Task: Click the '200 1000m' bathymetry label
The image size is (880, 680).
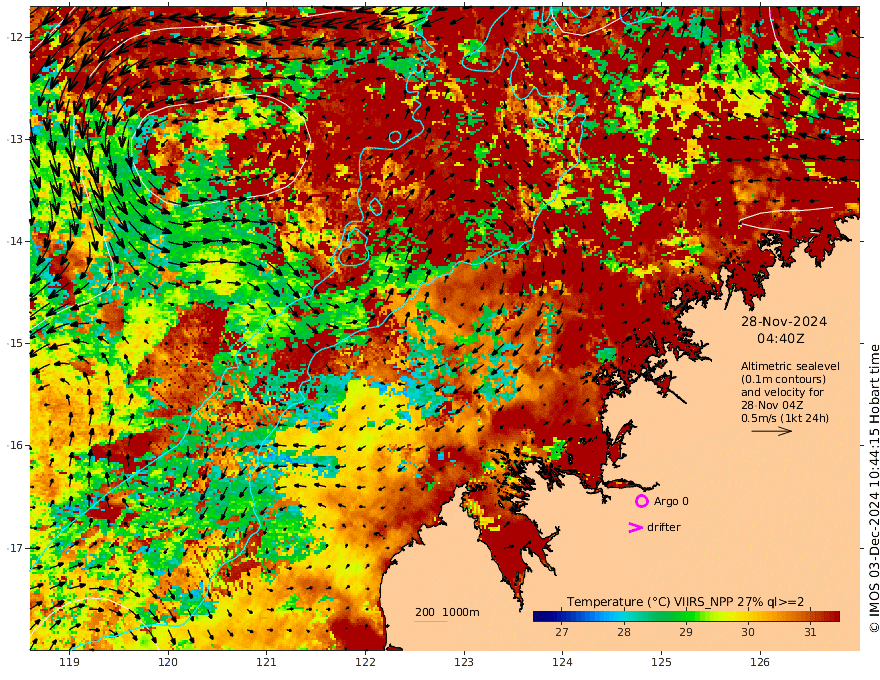Action: pos(447,612)
